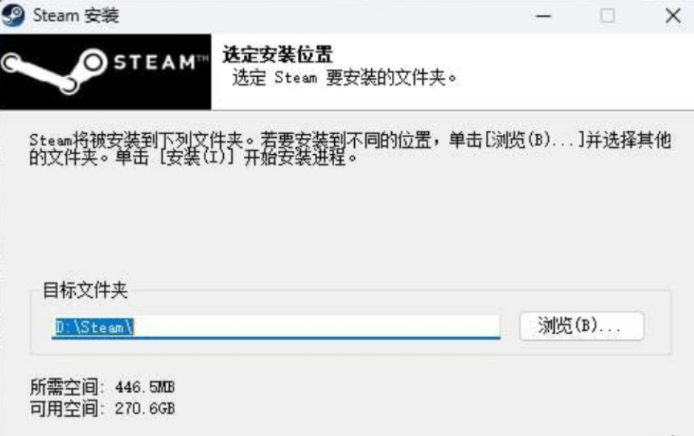The height and width of the screenshot is (436, 694).
Task: Click the 446.5MB required space value
Action: coord(145,387)
